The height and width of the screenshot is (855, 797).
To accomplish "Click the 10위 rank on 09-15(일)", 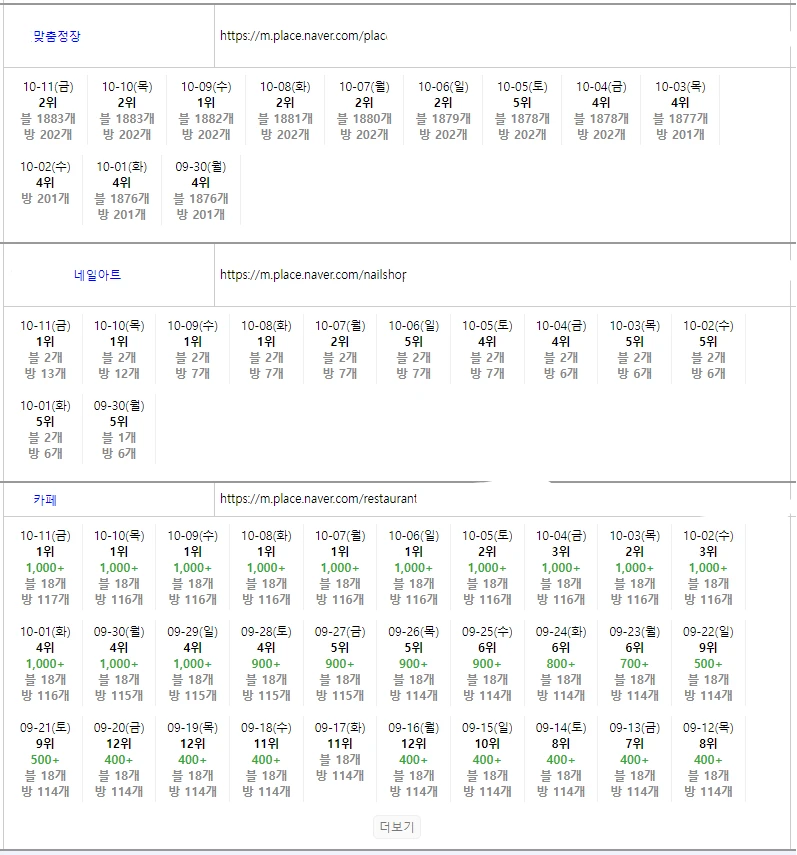I will coord(487,744).
